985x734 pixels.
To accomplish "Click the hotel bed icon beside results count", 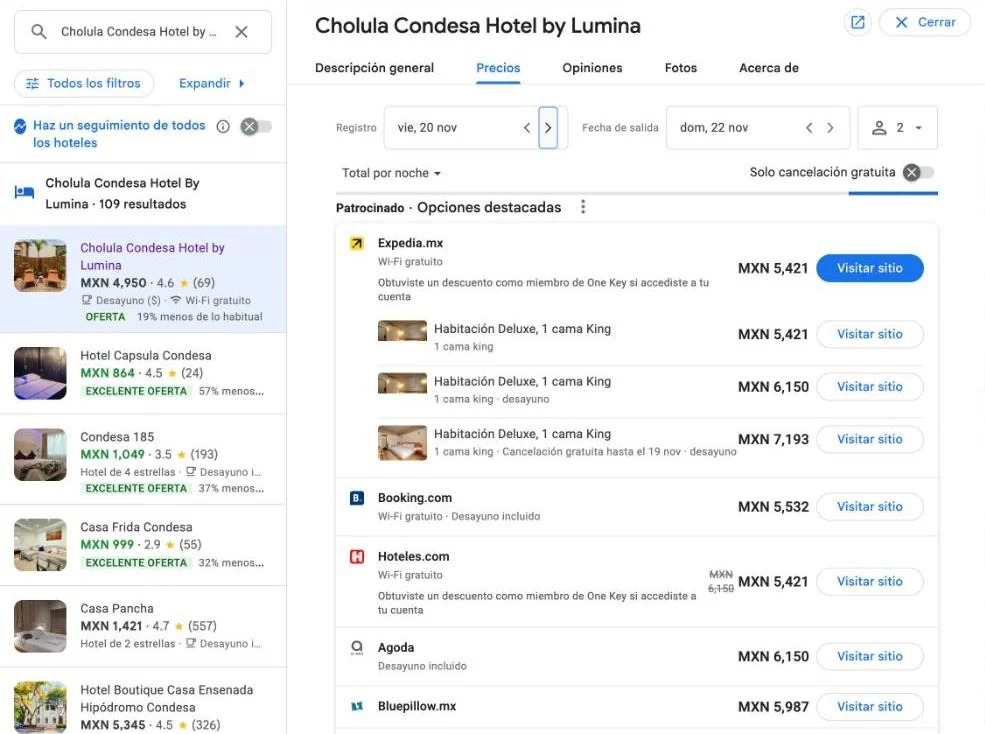I will (x=24, y=192).
